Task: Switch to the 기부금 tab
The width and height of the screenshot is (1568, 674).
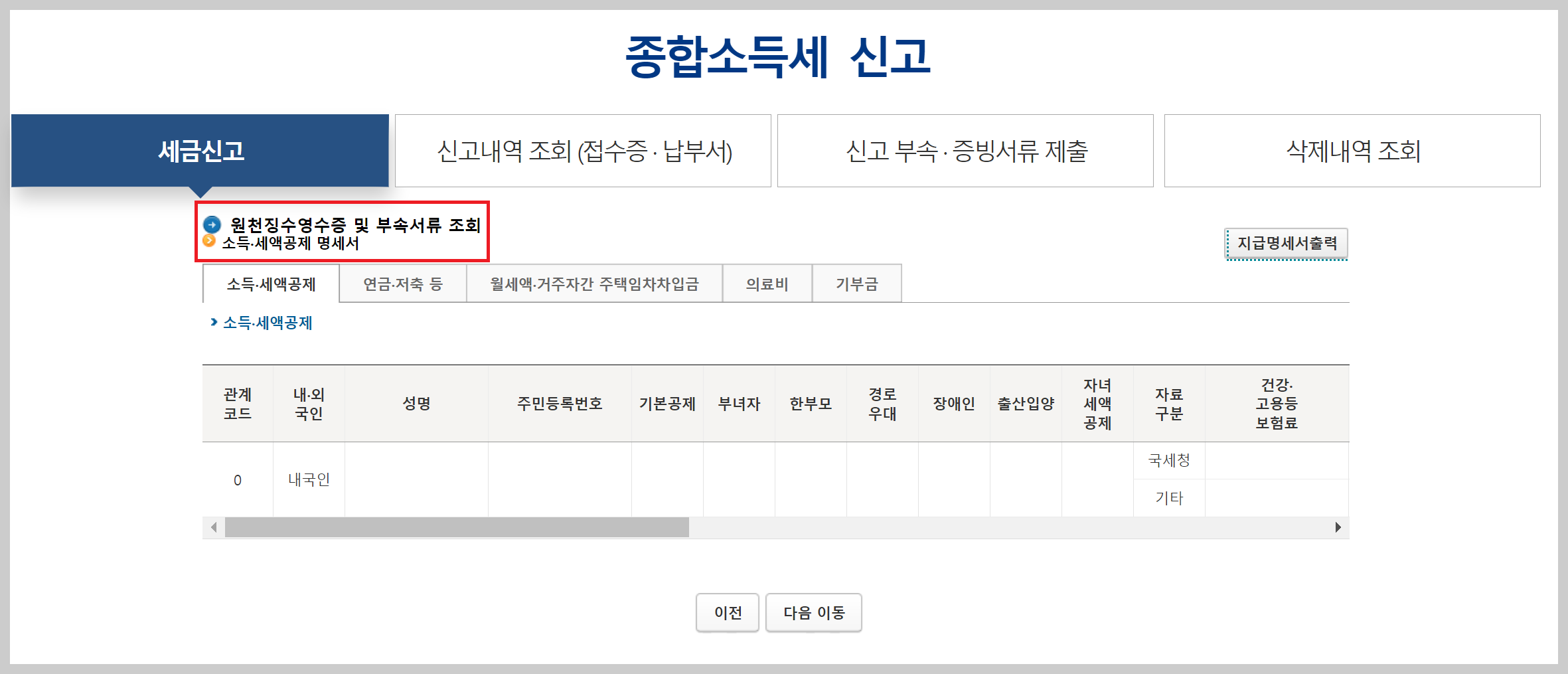Action: coord(856,284)
